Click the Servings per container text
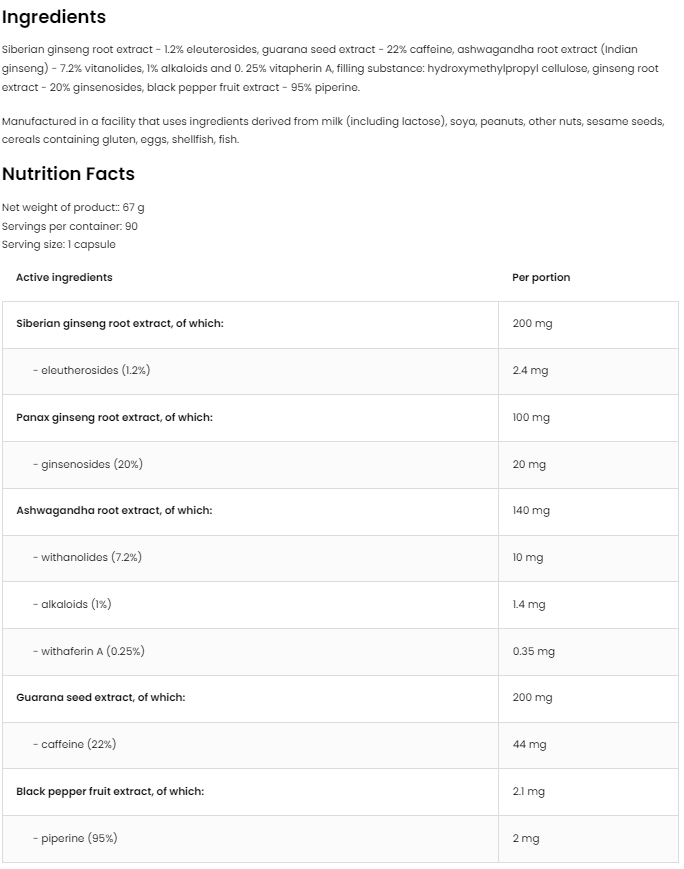 [70, 226]
